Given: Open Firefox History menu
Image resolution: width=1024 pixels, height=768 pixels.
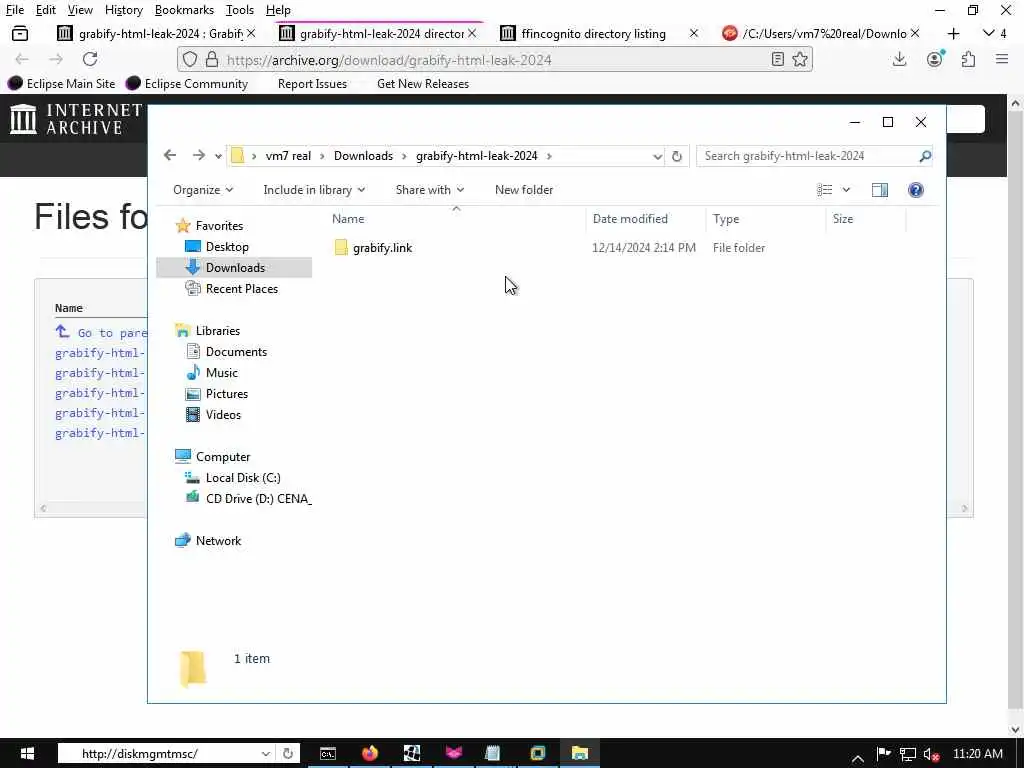Looking at the screenshot, I should [123, 10].
